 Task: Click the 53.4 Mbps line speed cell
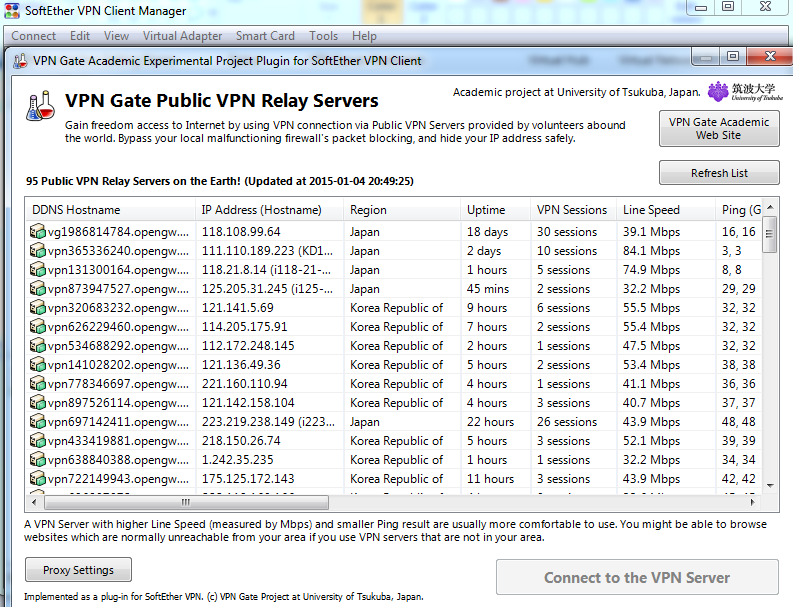pos(651,365)
